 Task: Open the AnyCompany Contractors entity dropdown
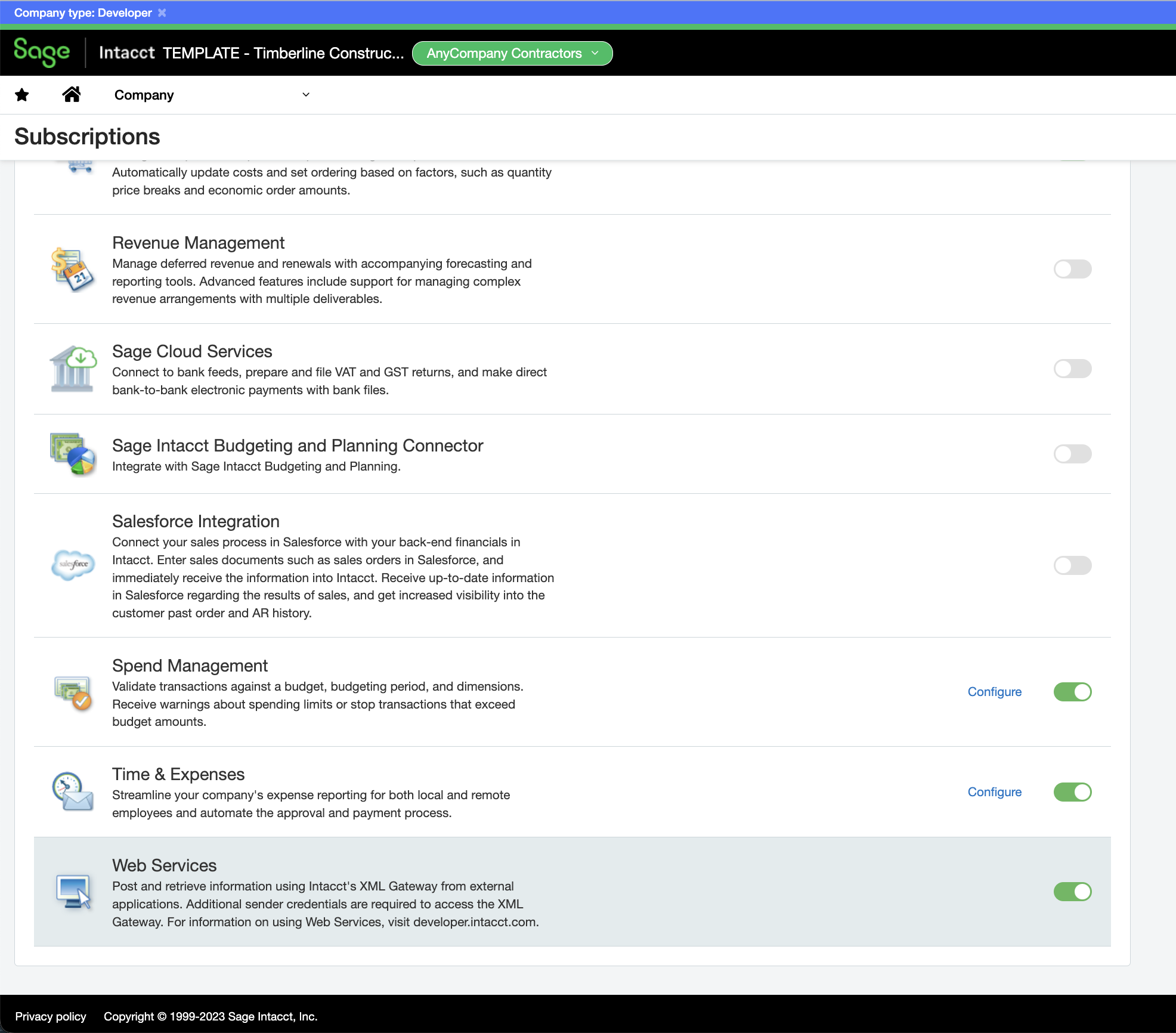click(x=512, y=53)
